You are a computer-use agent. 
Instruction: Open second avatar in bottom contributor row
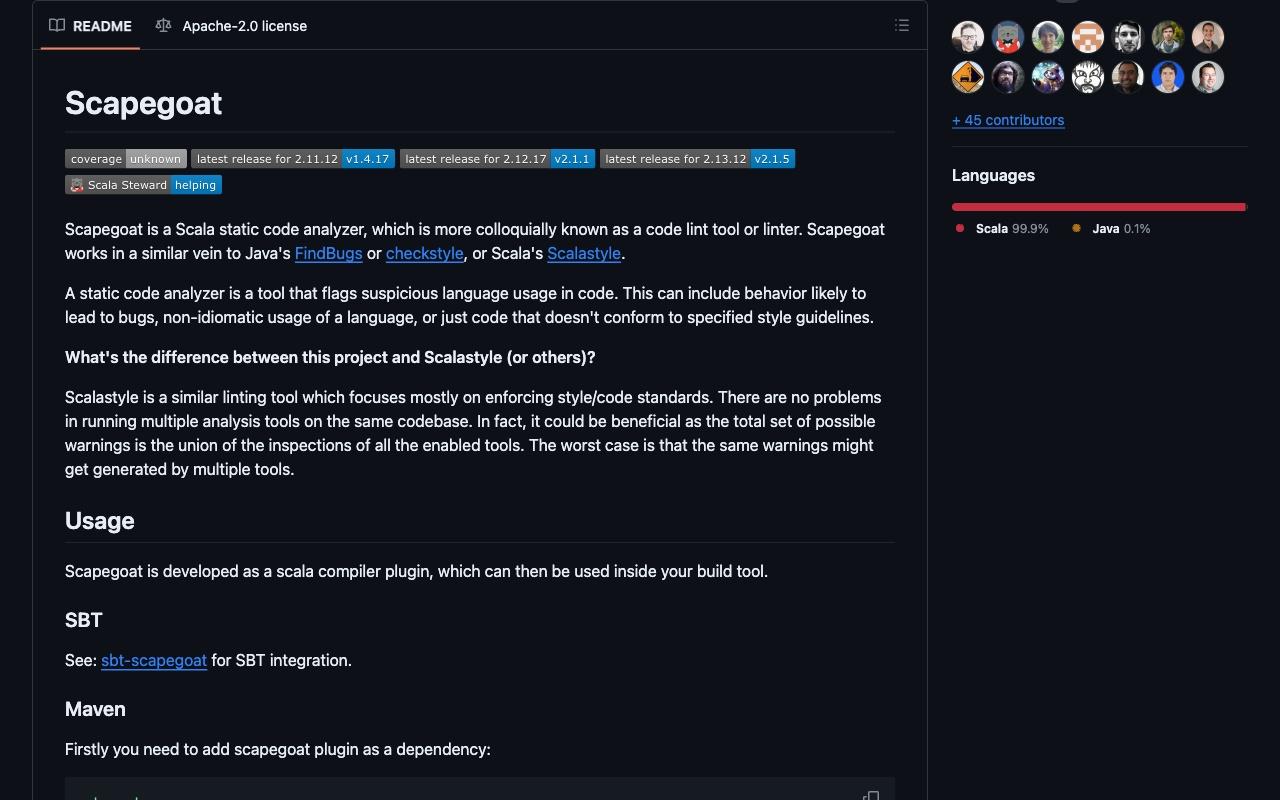pyautogui.click(x=1008, y=77)
